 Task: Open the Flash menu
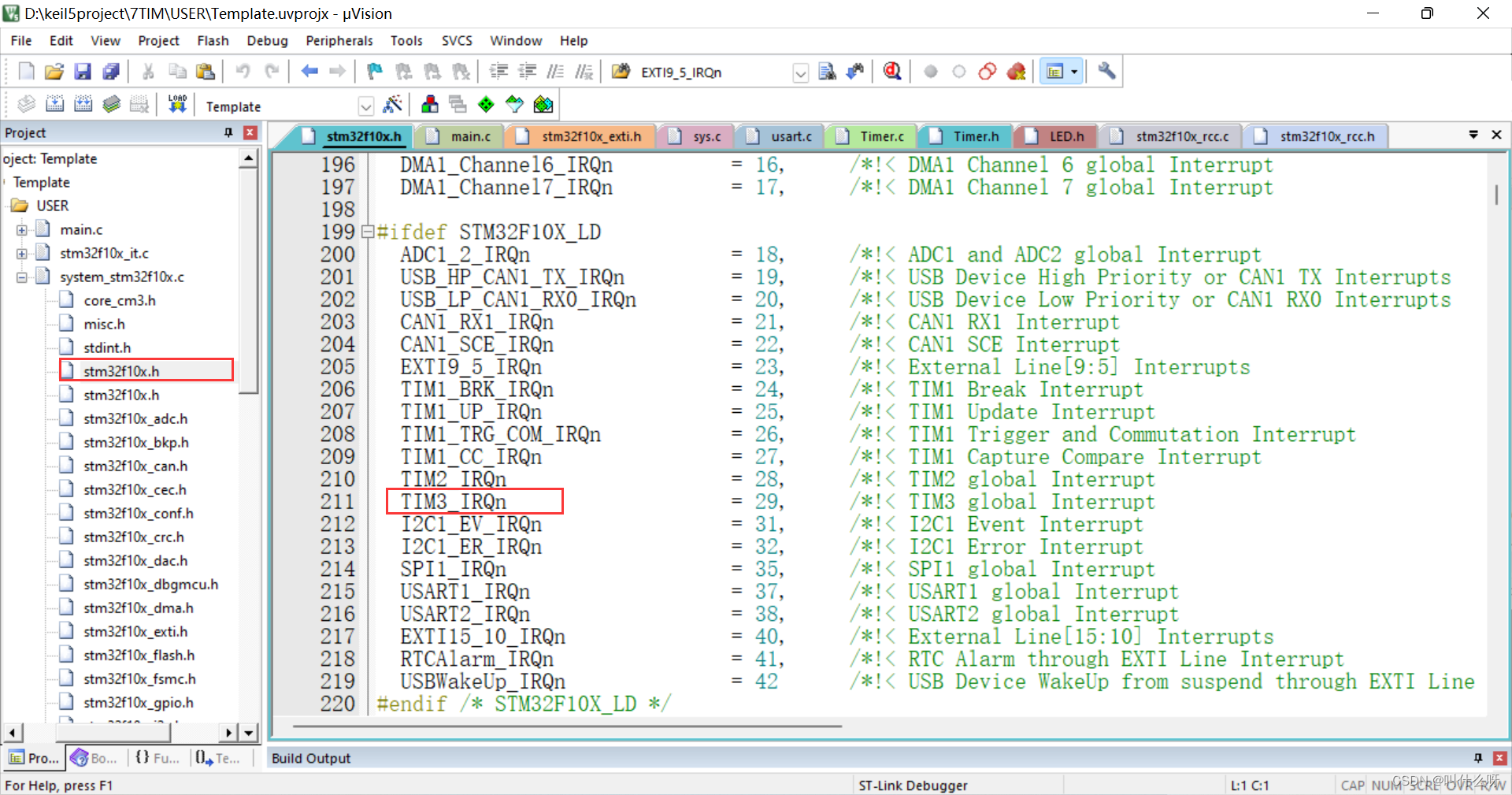[213, 40]
